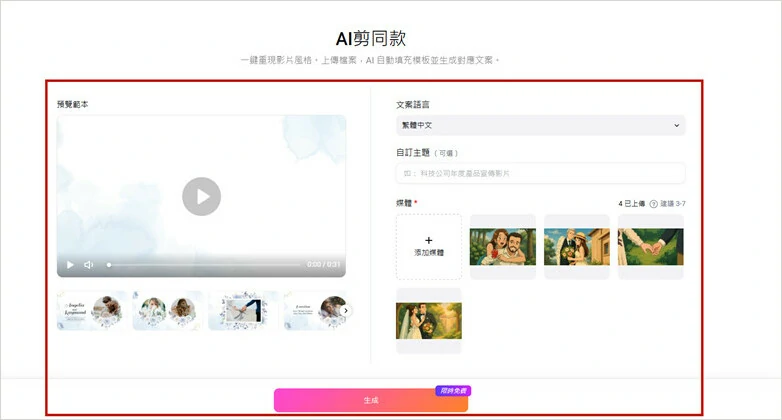The height and width of the screenshot is (420, 782).
Task: Click the help question mark icon beside 建議 3-7
Action: (x=653, y=204)
